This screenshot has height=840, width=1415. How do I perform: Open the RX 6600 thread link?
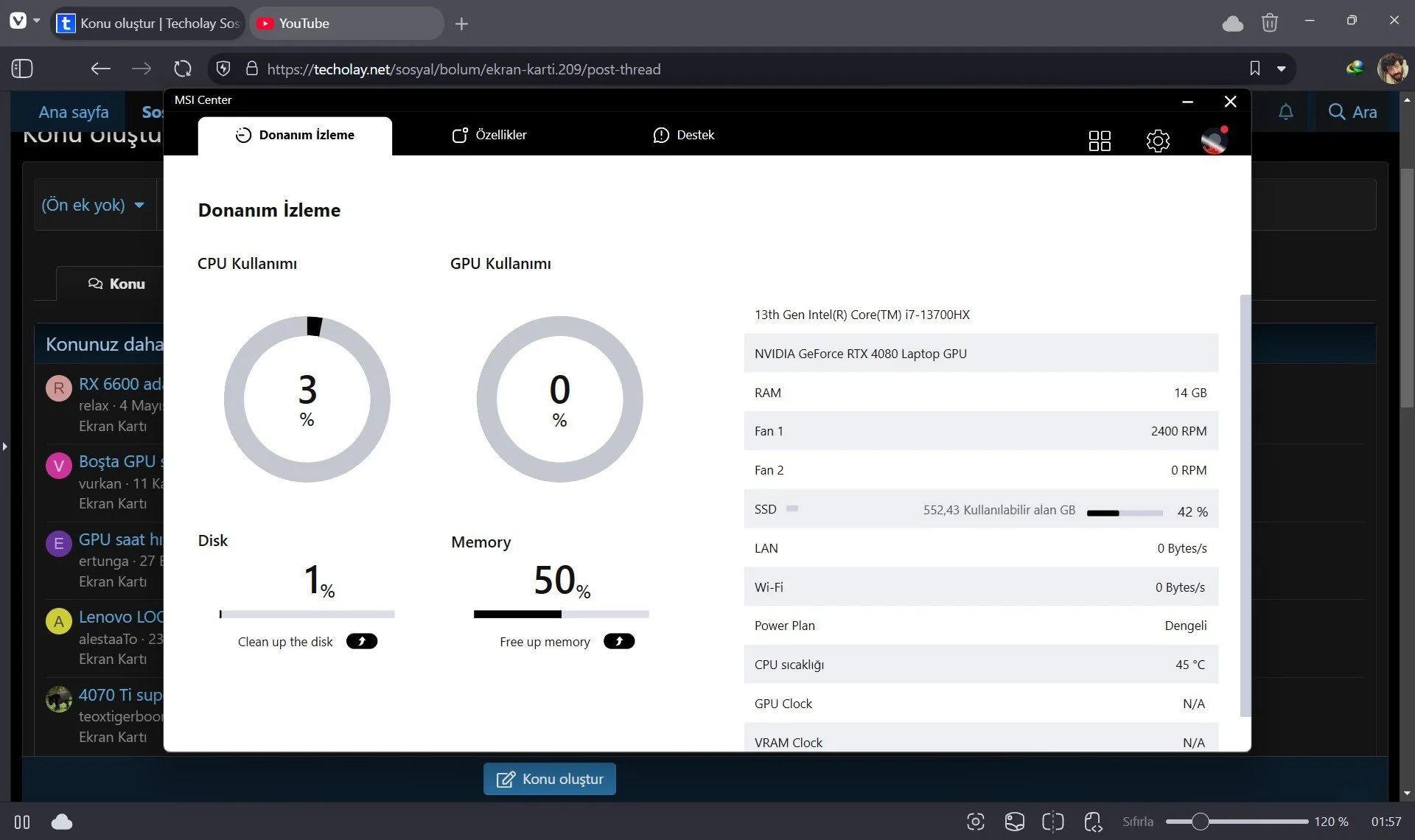click(120, 384)
